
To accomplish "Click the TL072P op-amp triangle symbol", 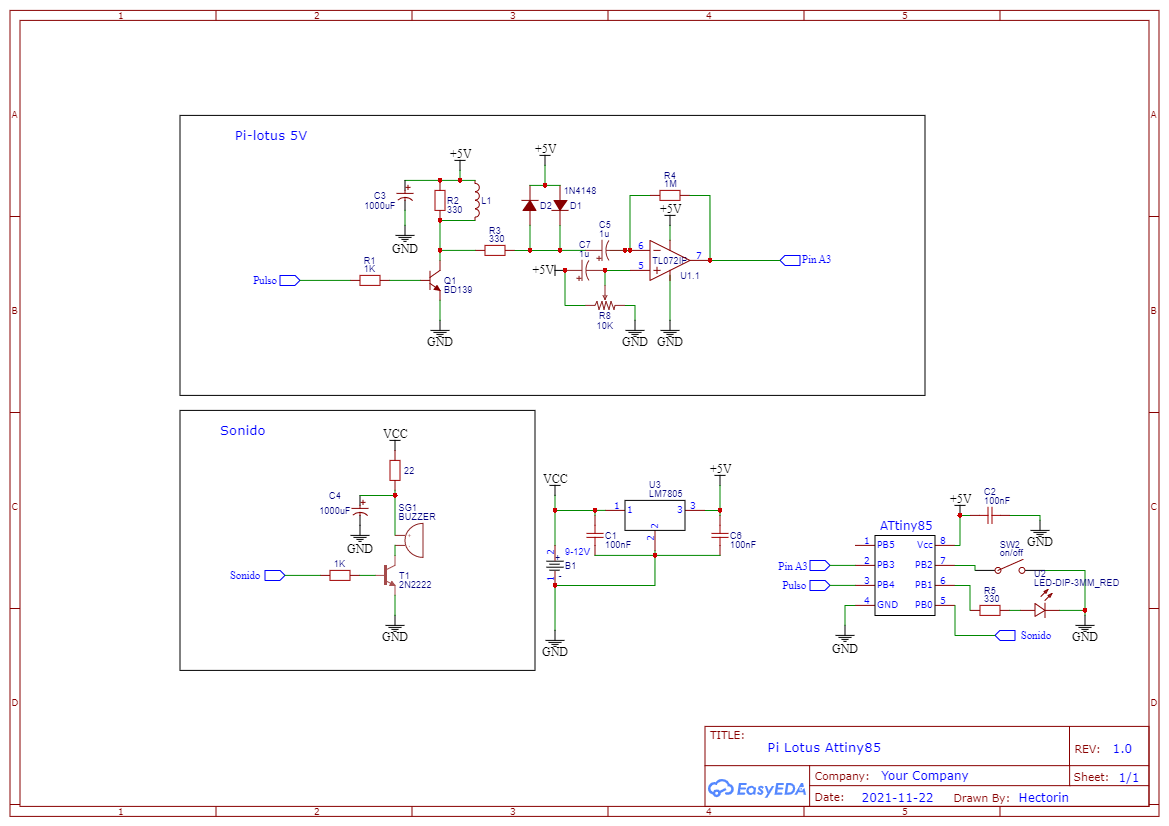I will click(668, 260).
